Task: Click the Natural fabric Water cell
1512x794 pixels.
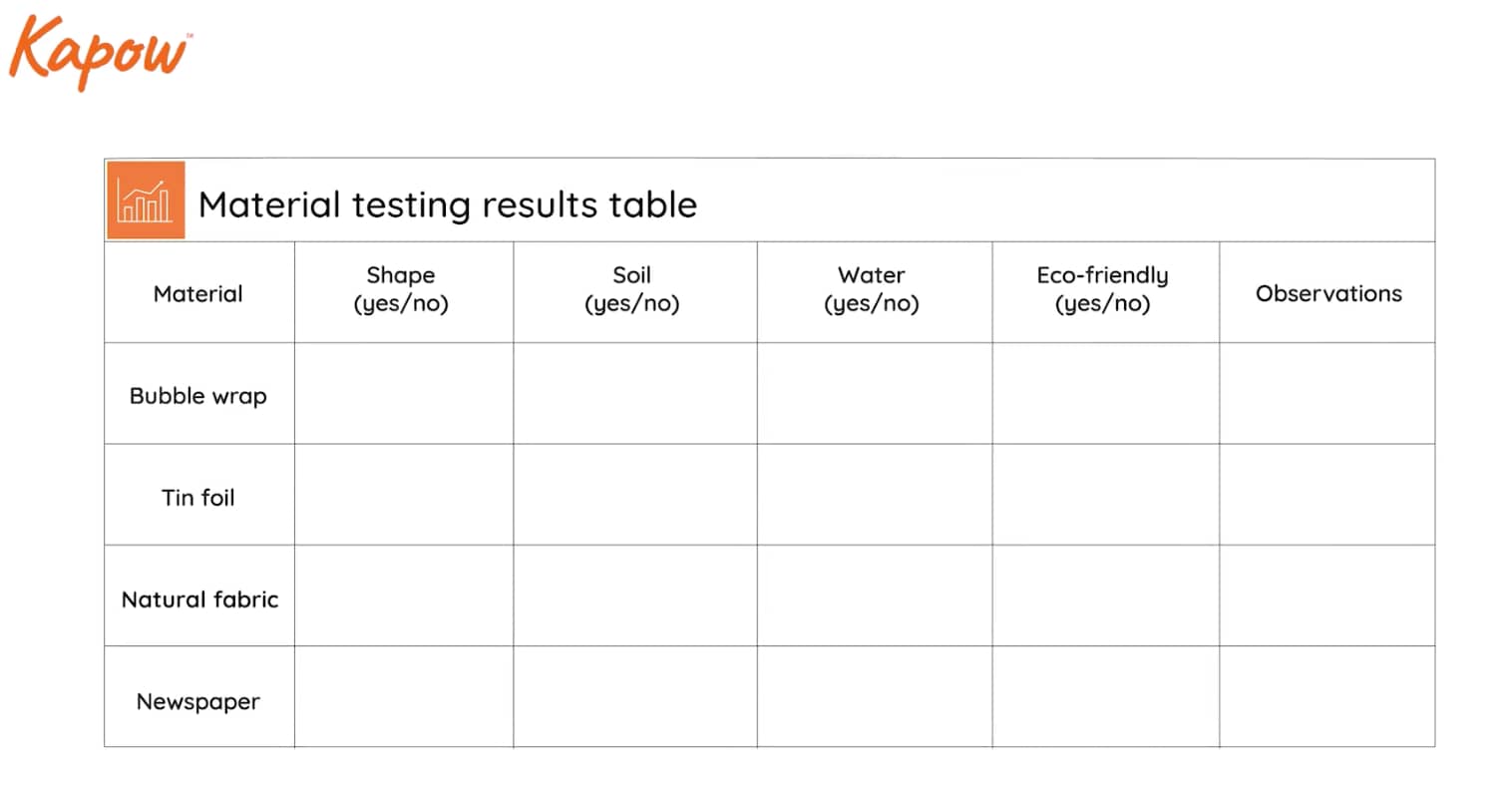Action: (875, 595)
